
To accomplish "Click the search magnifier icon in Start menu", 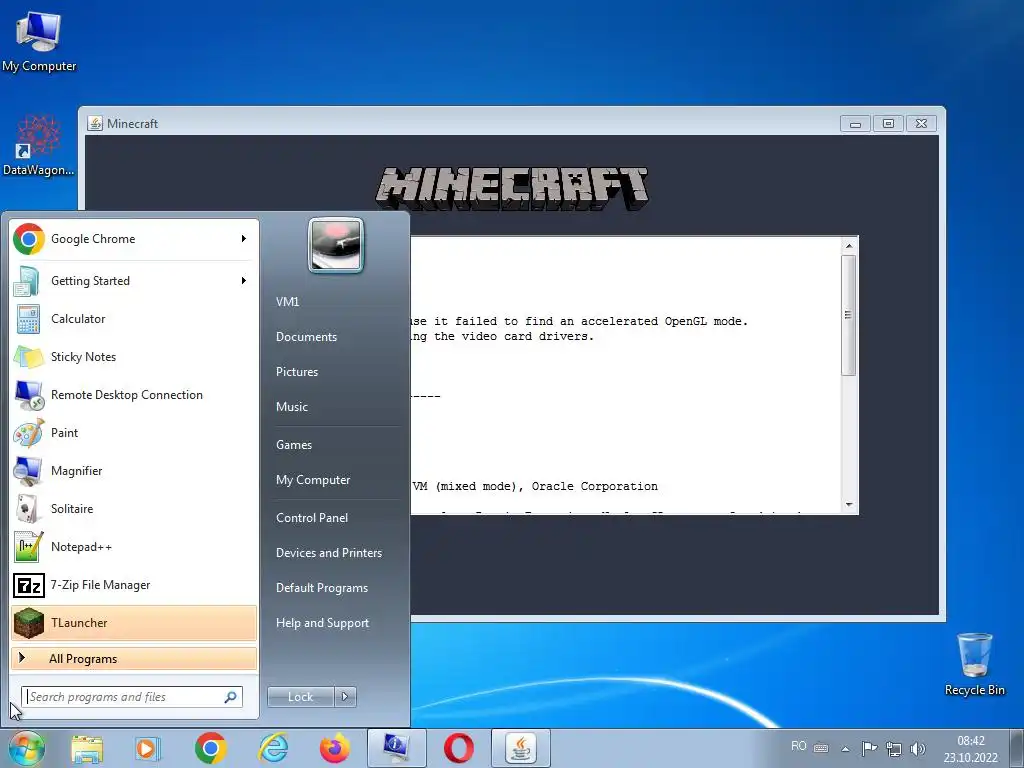I will [231, 697].
